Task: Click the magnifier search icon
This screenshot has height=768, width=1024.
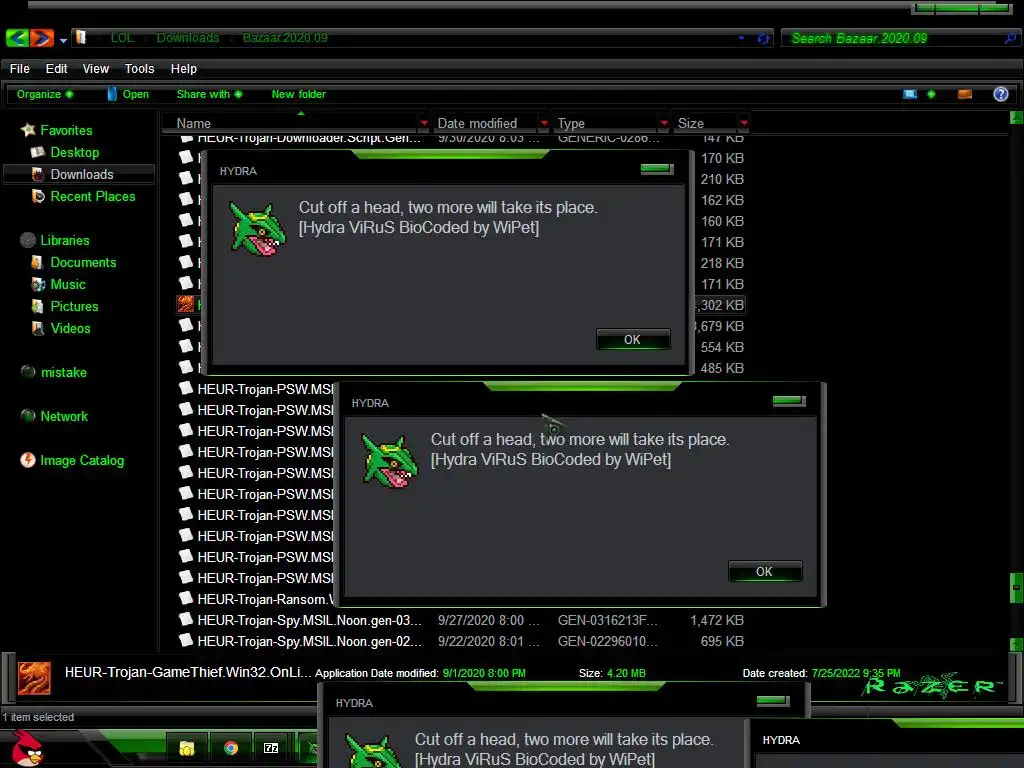Action: (x=1010, y=38)
